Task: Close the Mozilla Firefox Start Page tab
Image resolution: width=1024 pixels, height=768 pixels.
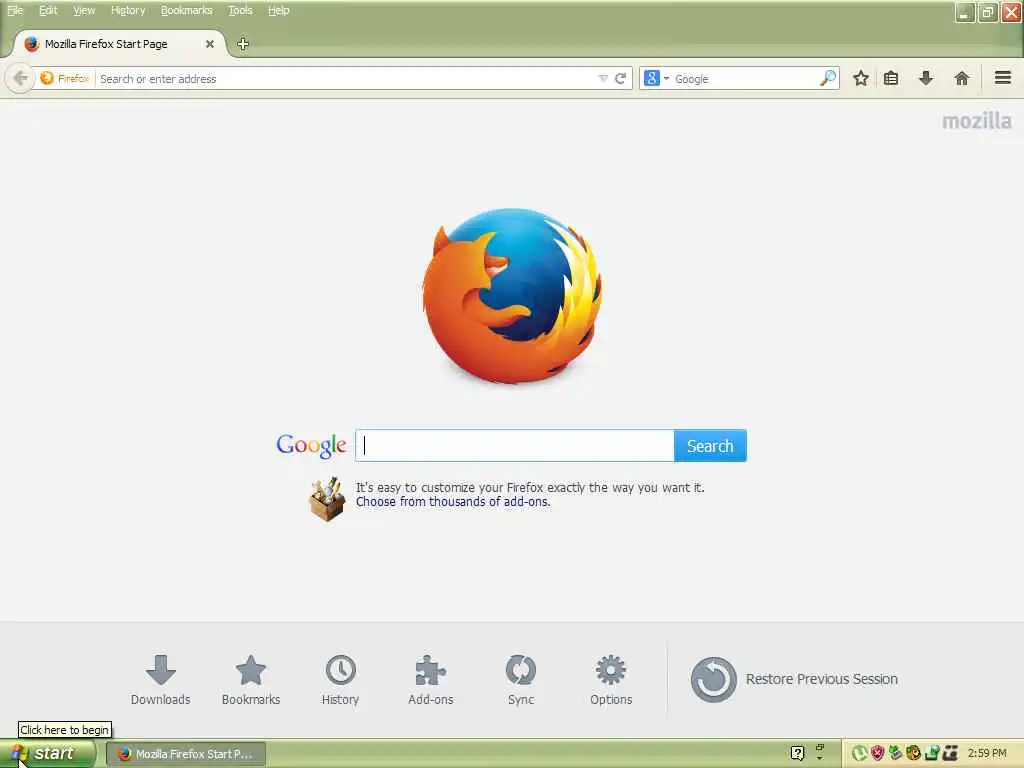Action: pos(210,44)
